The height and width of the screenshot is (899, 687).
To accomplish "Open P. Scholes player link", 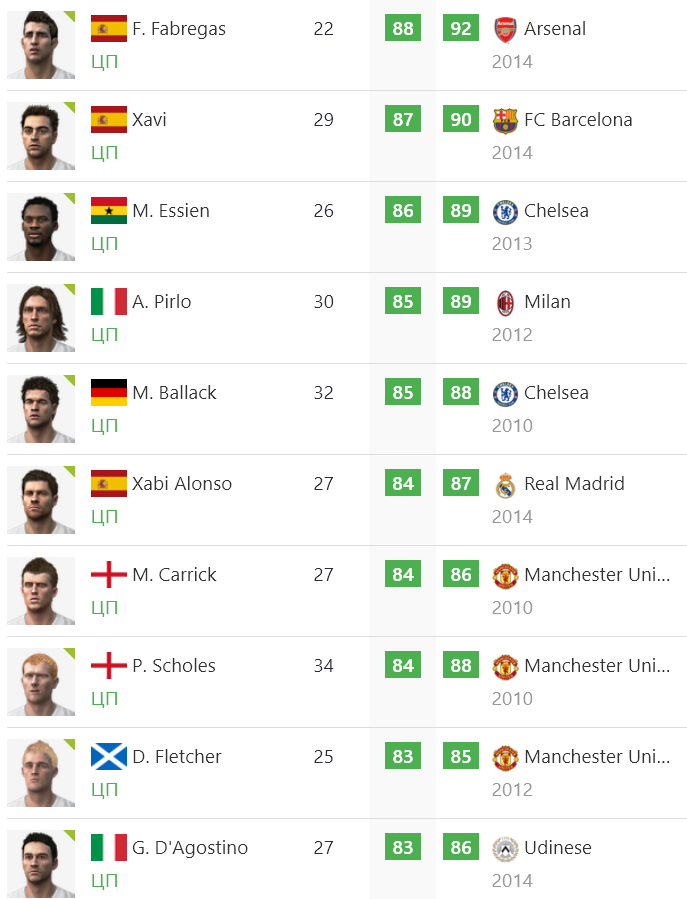I will click(173, 666).
